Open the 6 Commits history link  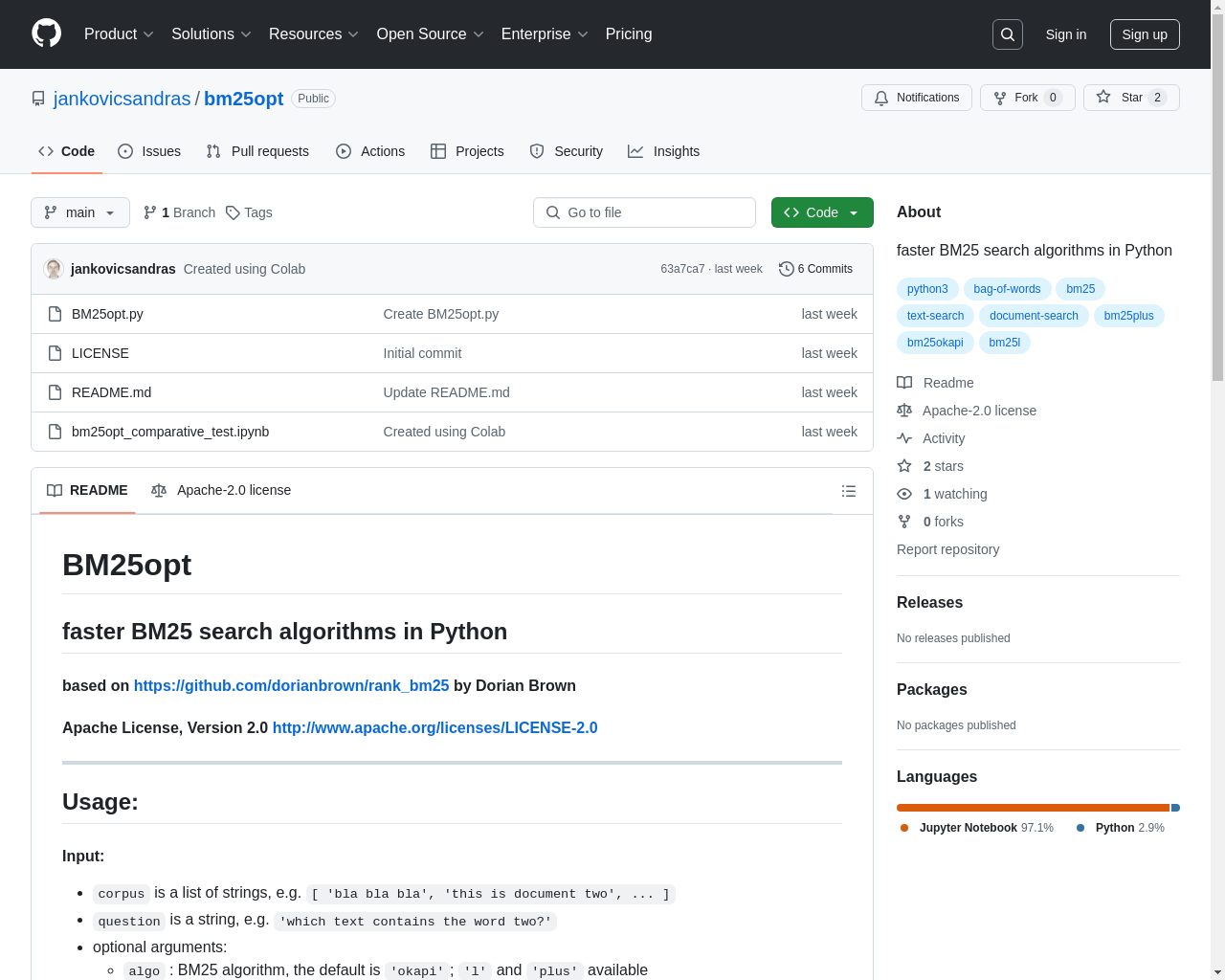point(816,269)
